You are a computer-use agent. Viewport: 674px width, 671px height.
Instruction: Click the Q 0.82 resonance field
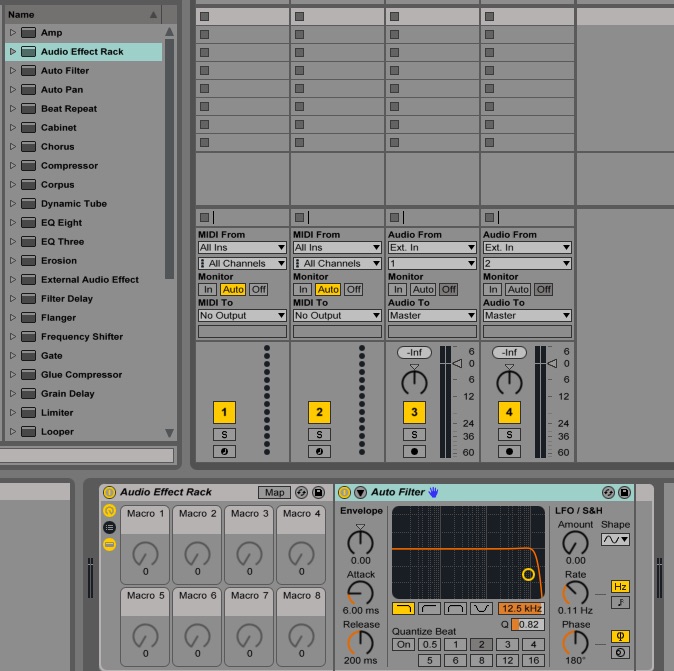(x=528, y=625)
